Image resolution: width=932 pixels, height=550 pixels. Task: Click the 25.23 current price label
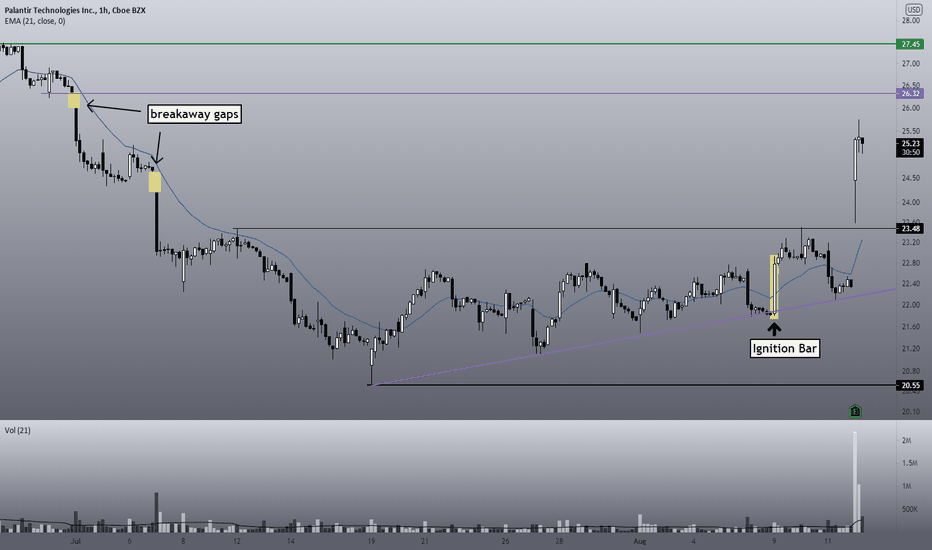click(x=909, y=143)
